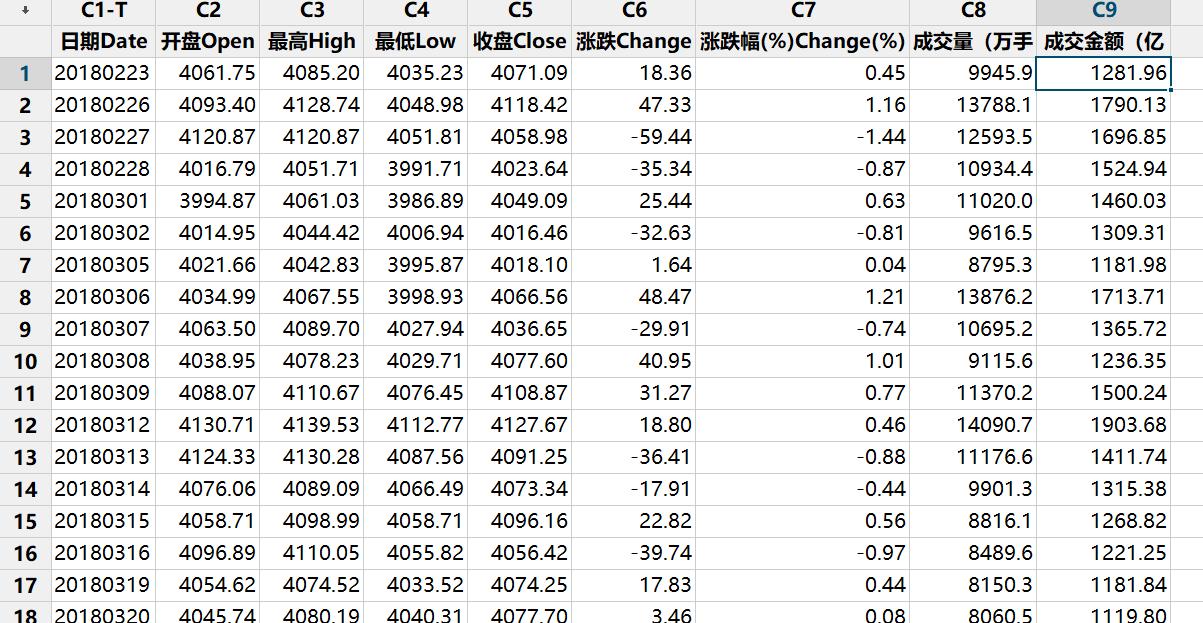This screenshot has height=623, width=1203.
Task: Click row header 1 to select the row
Action: coord(24,72)
